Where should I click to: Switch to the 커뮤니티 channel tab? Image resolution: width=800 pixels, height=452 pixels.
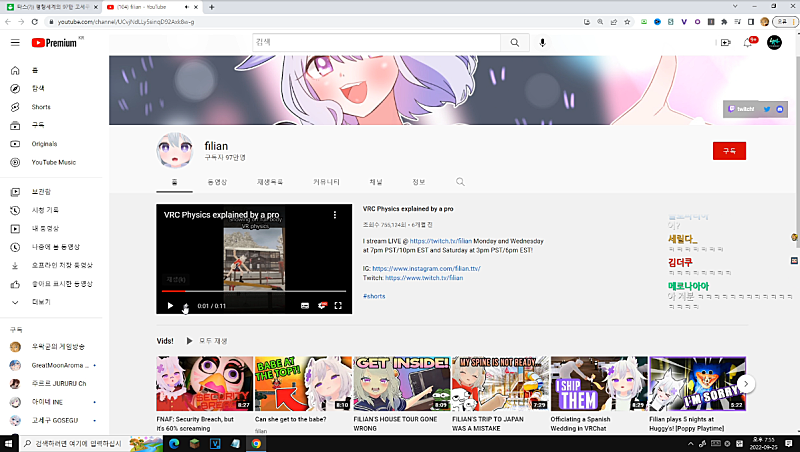[x=326, y=182]
